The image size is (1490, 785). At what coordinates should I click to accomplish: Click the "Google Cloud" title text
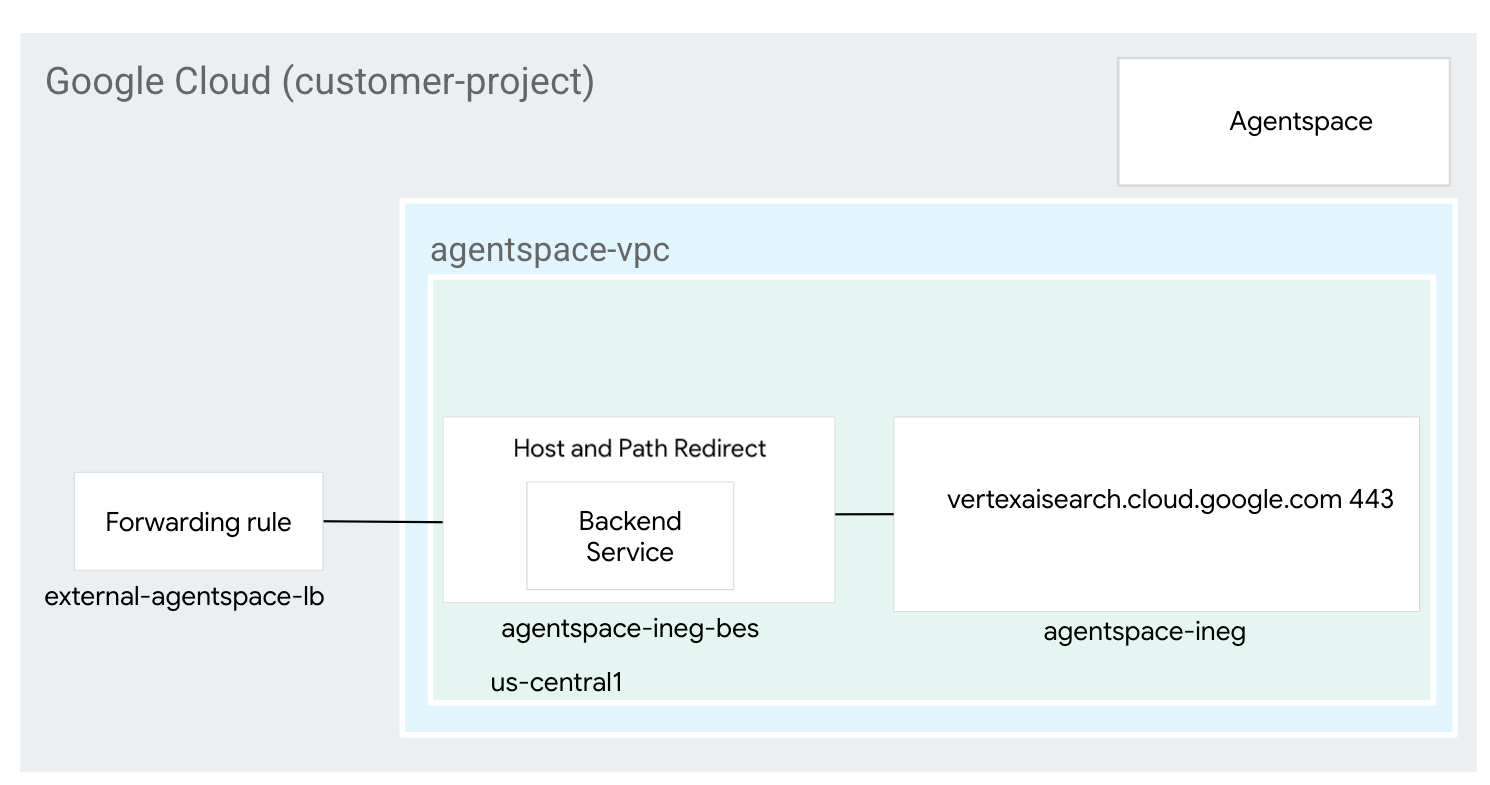click(158, 81)
